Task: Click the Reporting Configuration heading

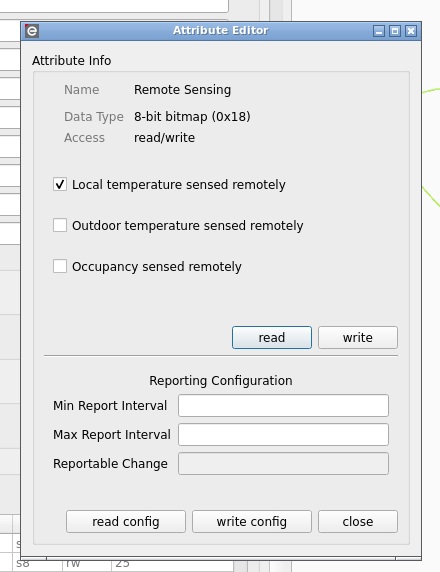Action: coord(221,380)
